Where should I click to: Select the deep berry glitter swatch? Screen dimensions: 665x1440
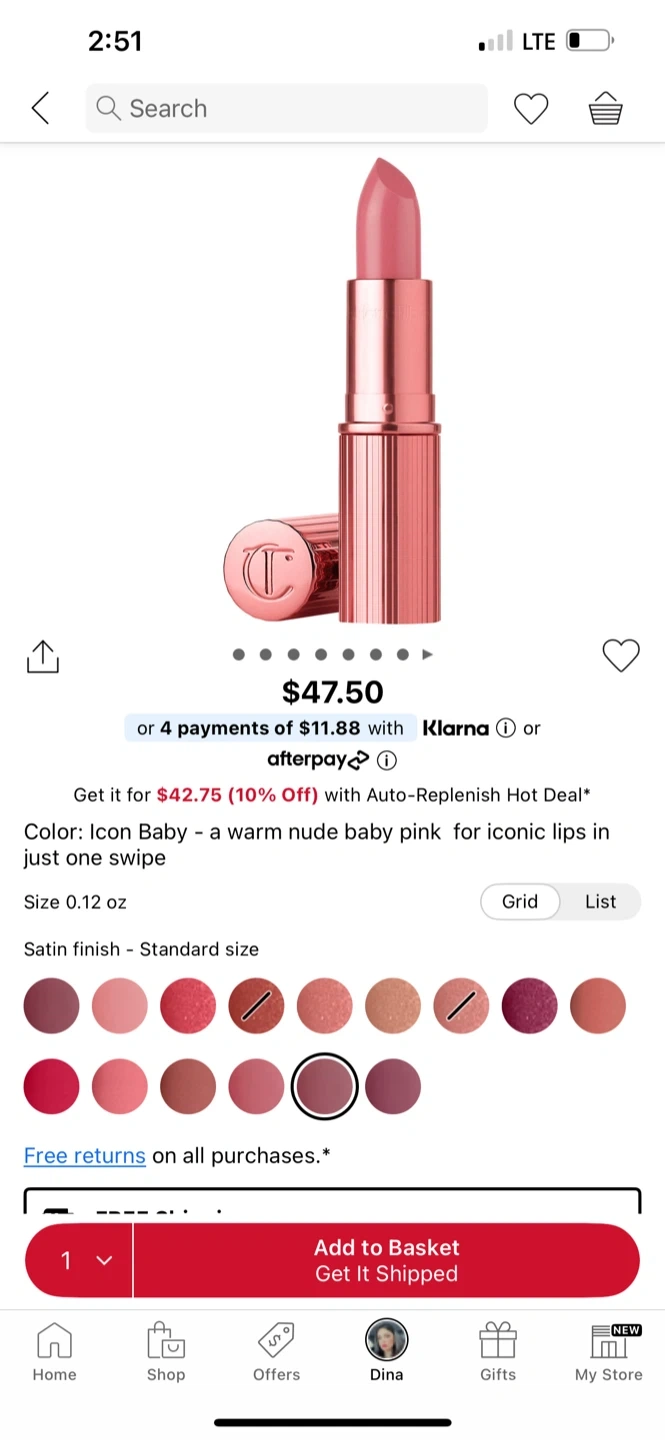pos(529,1005)
